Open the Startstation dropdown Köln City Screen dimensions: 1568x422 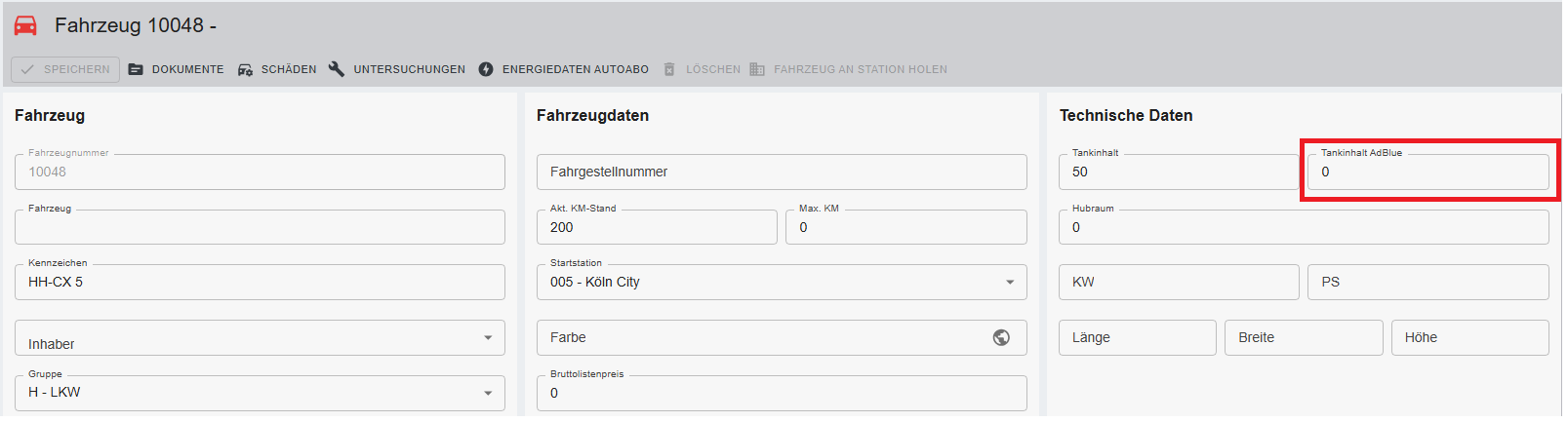click(x=782, y=282)
